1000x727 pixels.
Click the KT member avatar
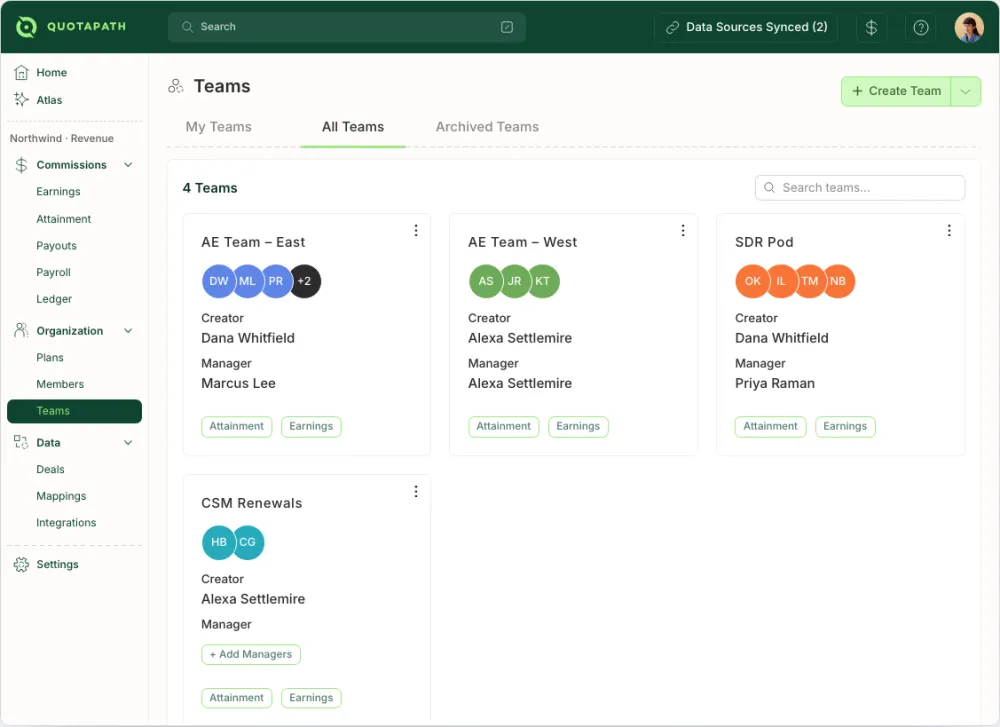(x=543, y=281)
